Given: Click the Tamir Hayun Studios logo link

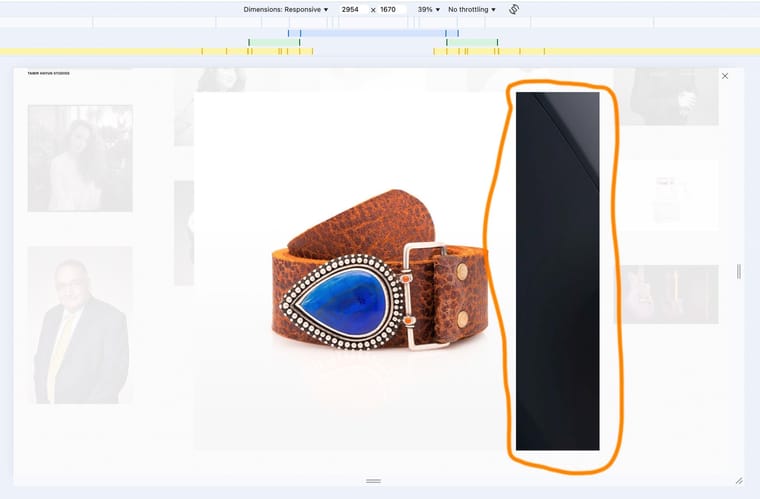Looking at the screenshot, I should [x=48, y=74].
